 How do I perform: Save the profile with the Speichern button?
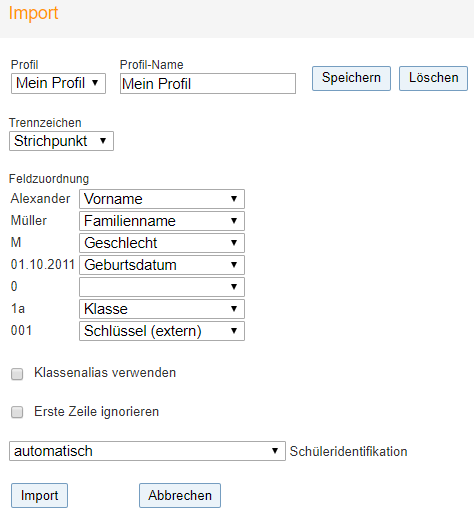pyautogui.click(x=351, y=78)
